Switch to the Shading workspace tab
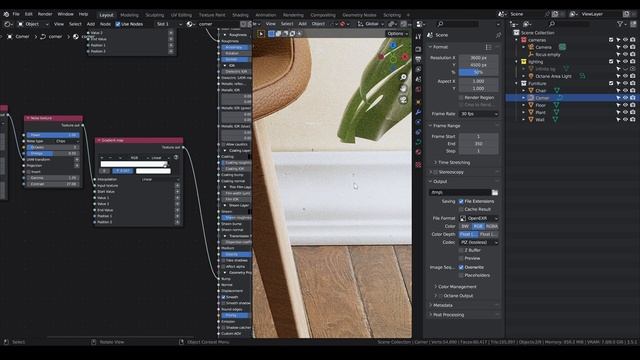This screenshot has width=640, height=360. pos(240,15)
